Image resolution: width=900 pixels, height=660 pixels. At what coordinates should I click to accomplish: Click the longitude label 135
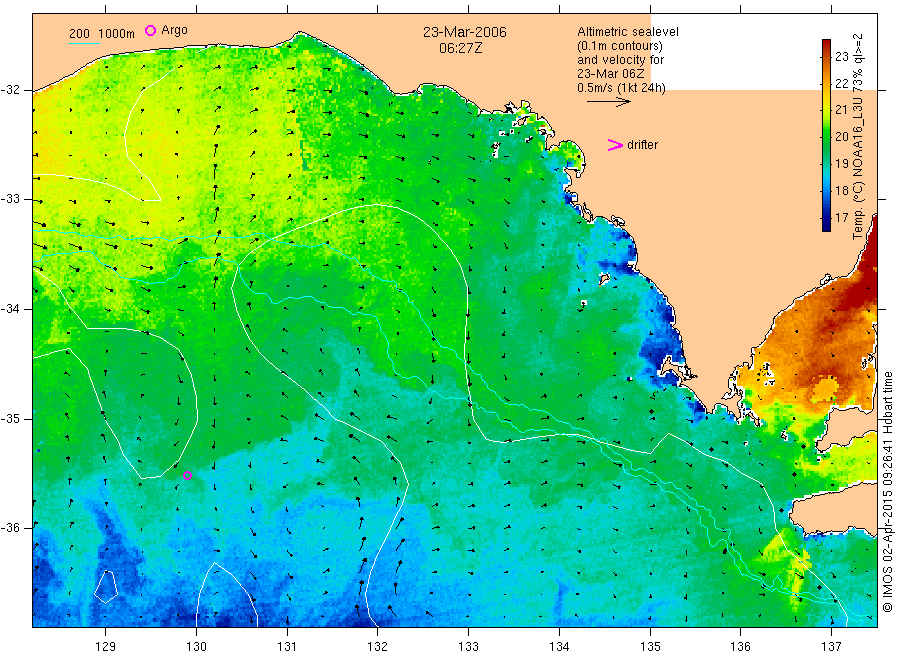[650, 647]
